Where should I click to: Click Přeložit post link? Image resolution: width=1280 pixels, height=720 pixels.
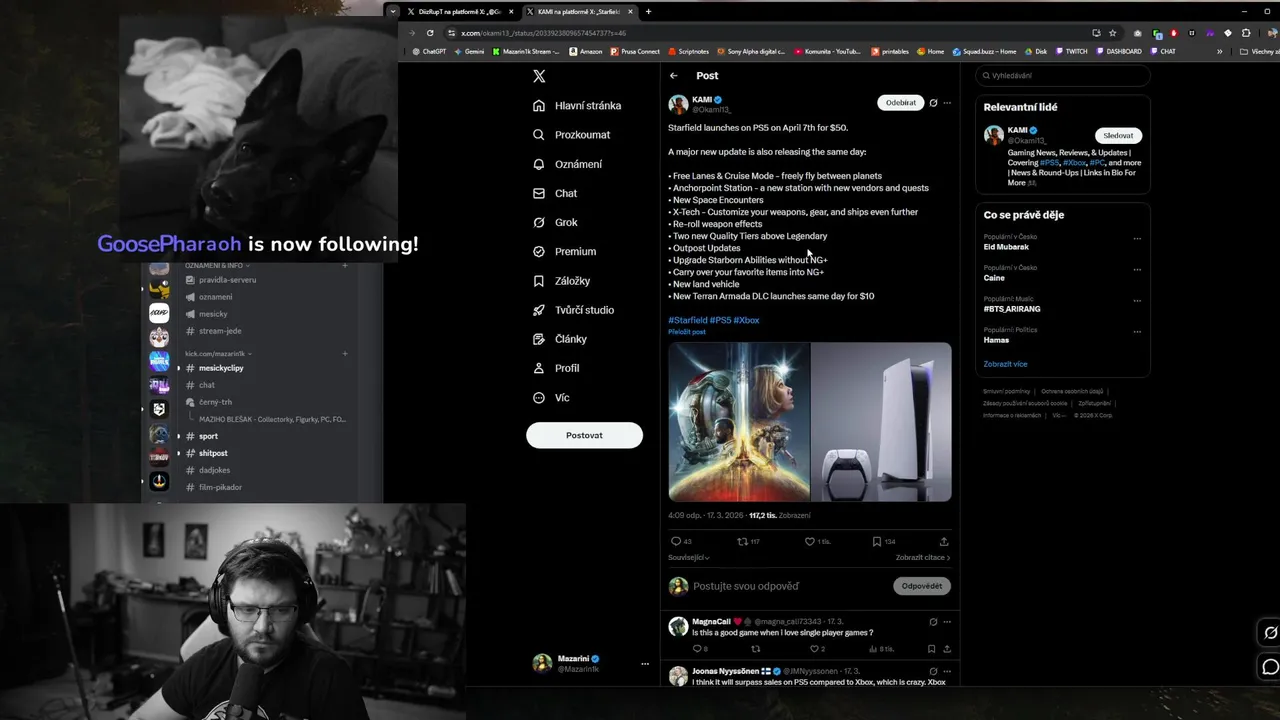(687, 332)
